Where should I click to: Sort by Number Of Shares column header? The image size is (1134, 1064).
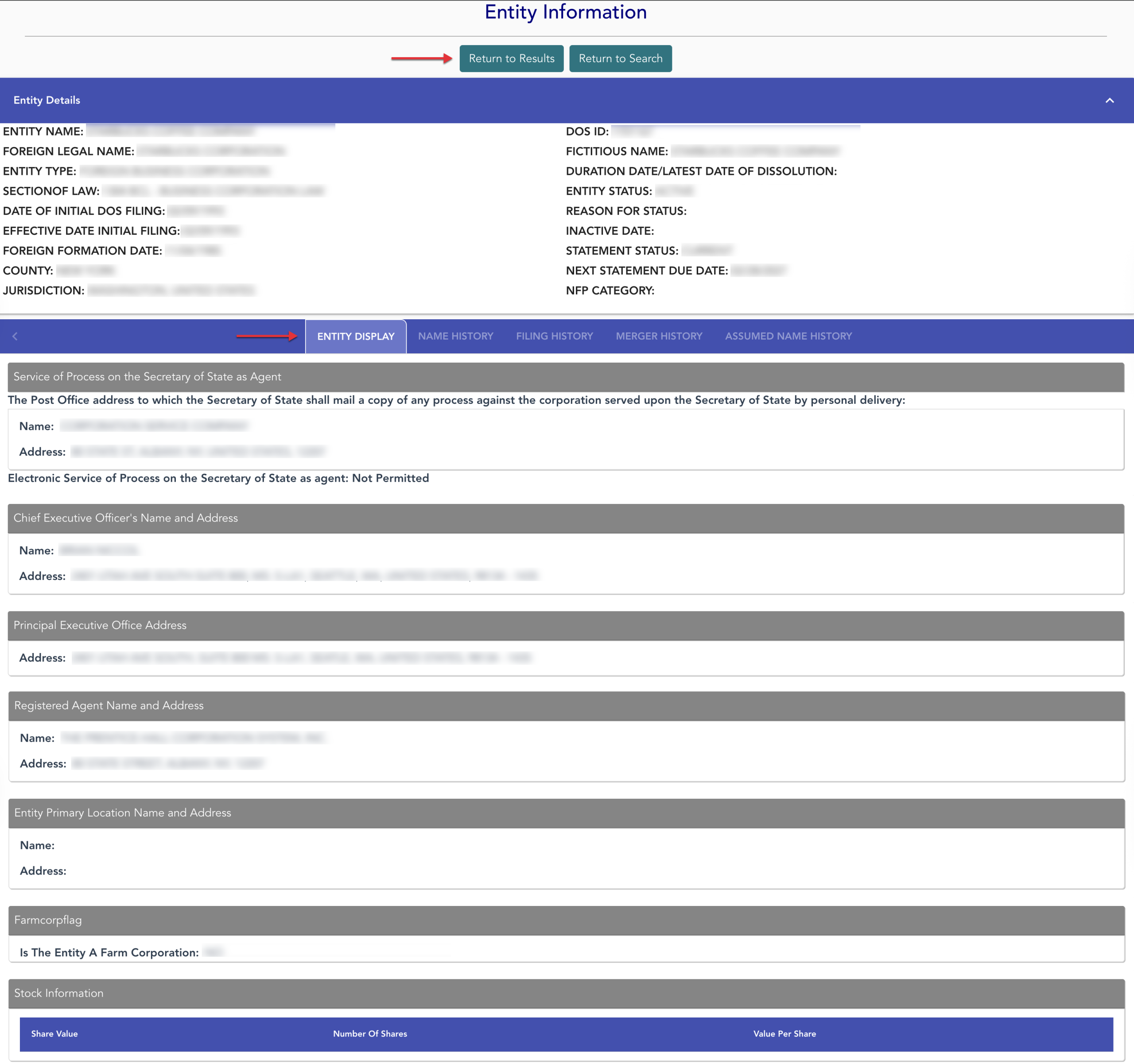[x=369, y=1034]
